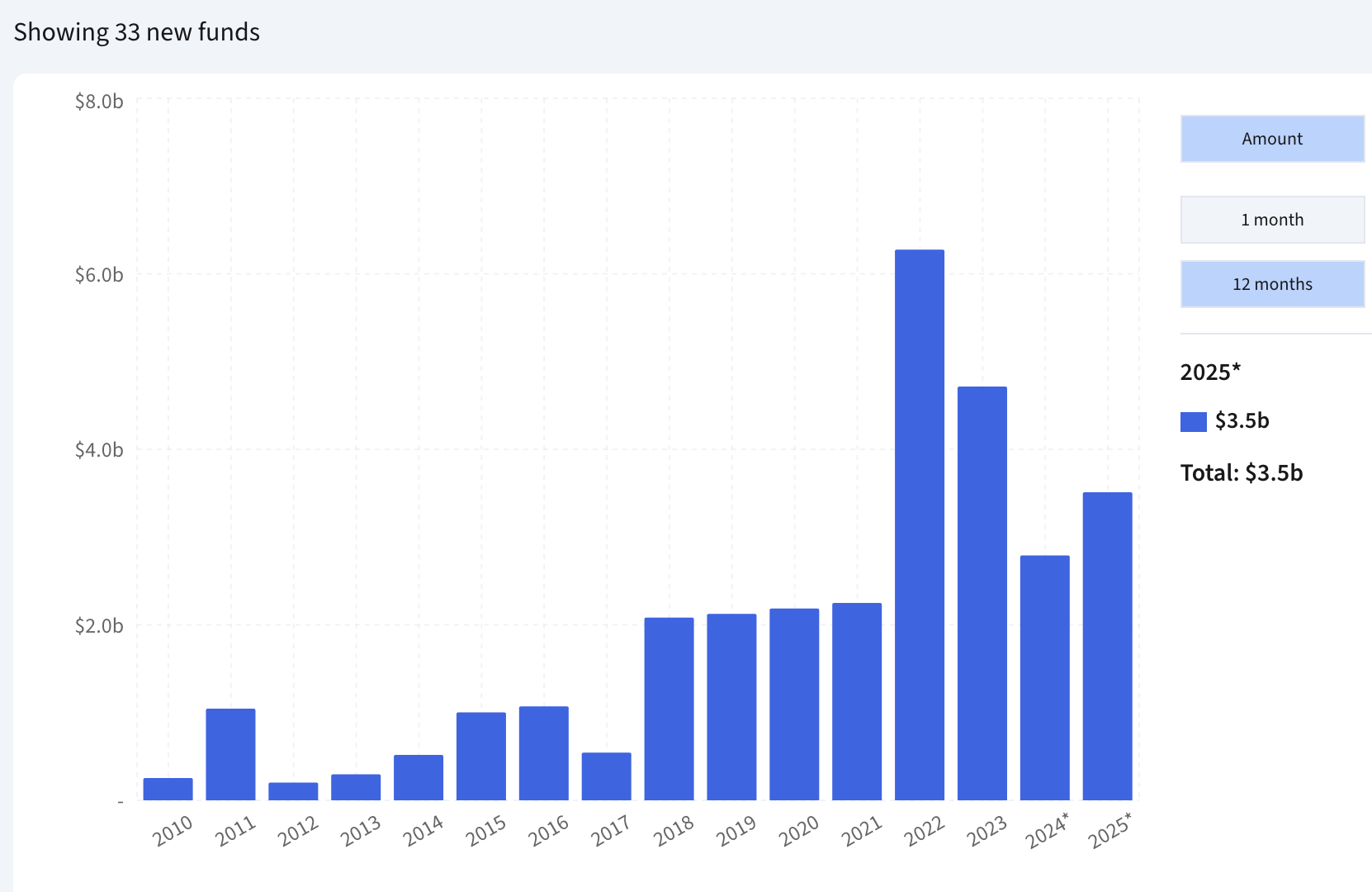Click the 2022 bar in chart
The height and width of the screenshot is (892, 1372).
[x=919, y=525]
